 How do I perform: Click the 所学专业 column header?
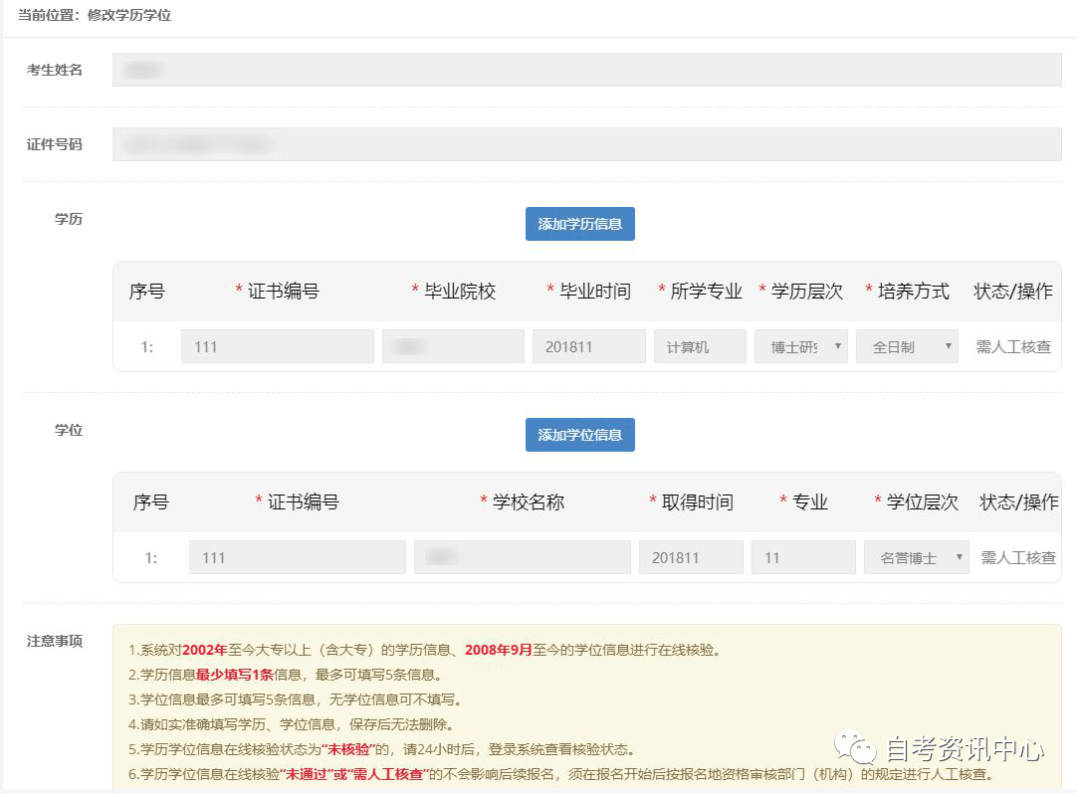[700, 291]
